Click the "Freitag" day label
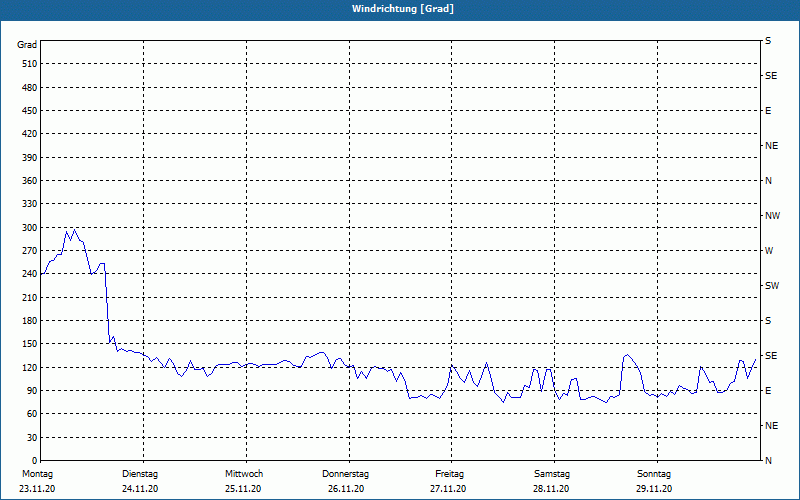This screenshot has height=500, width=800. (x=449, y=474)
